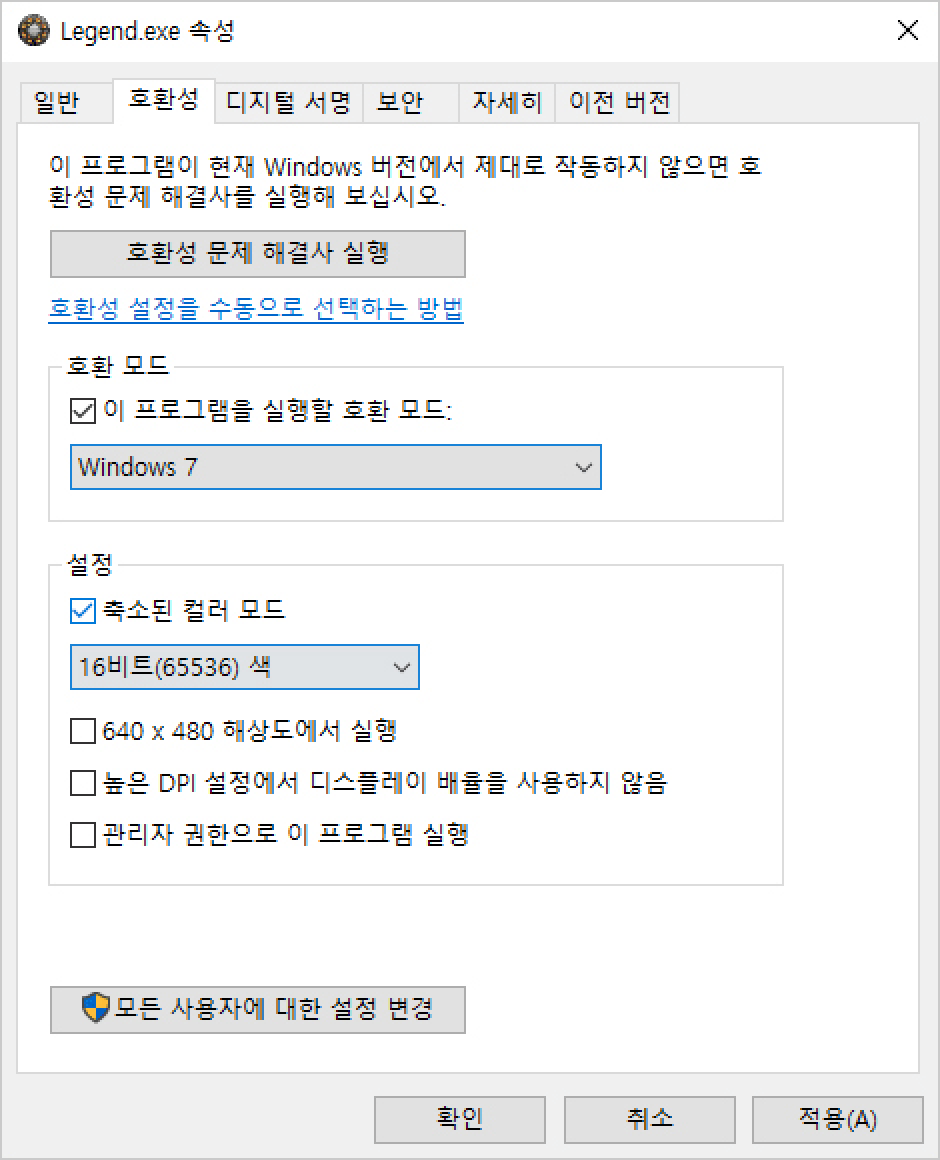Click the Legend.exe application icon in title bar
The width and height of the screenshot is (940, 1160).
tap(33, 30)
